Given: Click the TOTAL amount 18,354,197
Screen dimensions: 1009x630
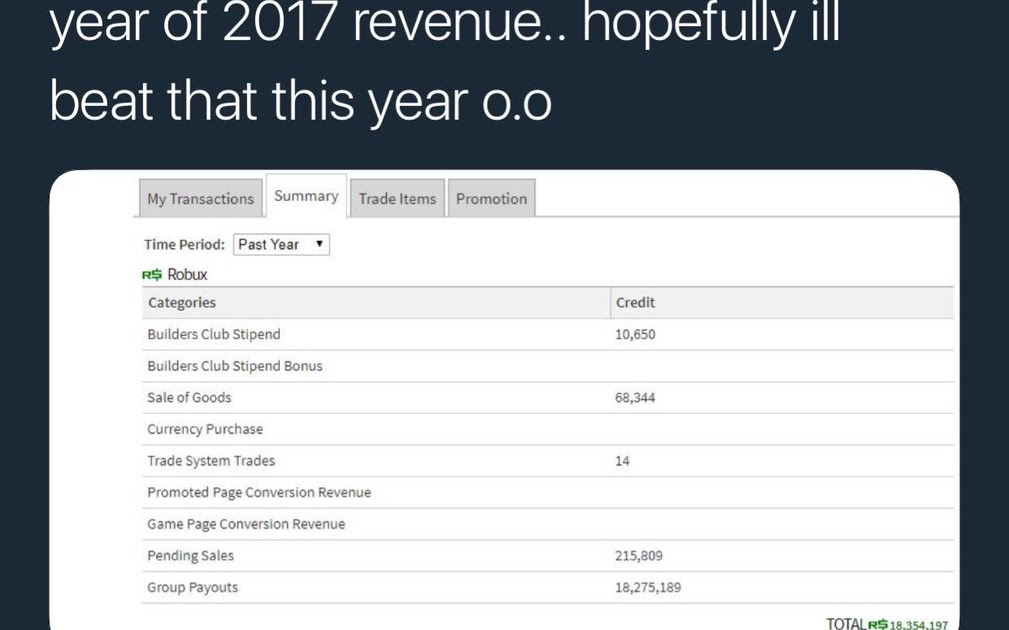Looking at the screenshot, I should [919, 624].
